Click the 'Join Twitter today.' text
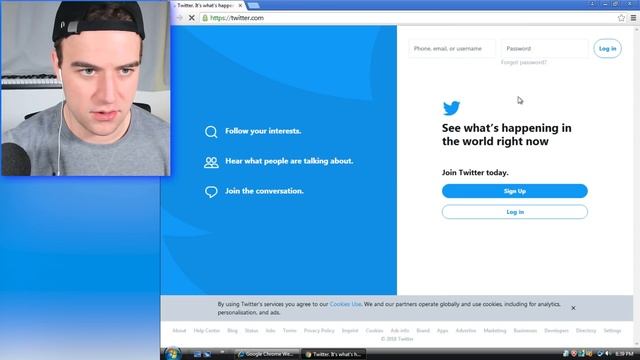Viewport: 640px width, 360px height. click(475, 173)
